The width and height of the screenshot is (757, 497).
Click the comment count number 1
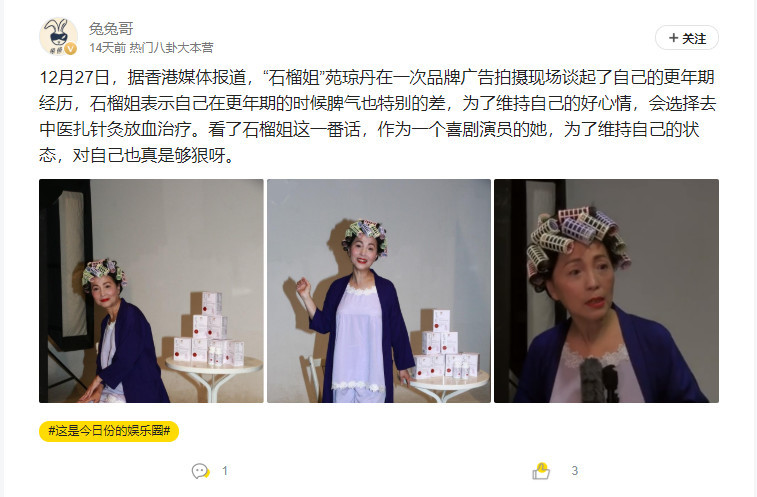coord(225,471)
